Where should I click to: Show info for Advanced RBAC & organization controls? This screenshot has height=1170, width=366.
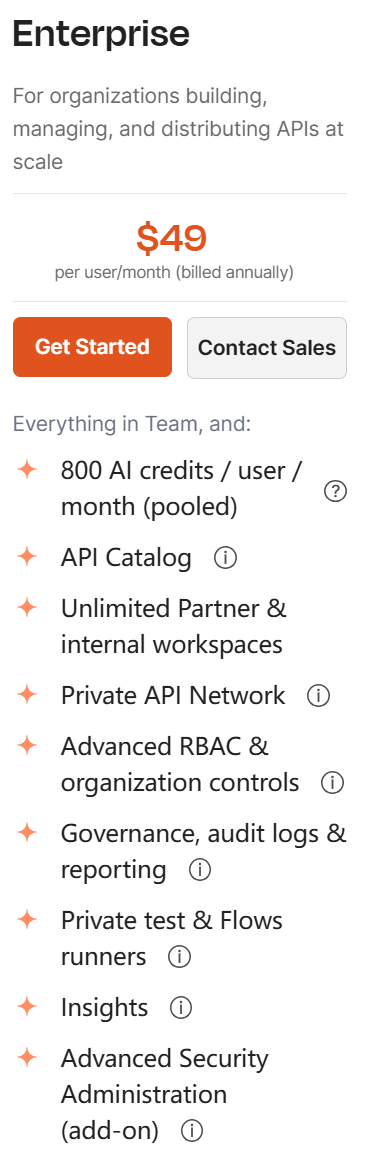point(332,783)
